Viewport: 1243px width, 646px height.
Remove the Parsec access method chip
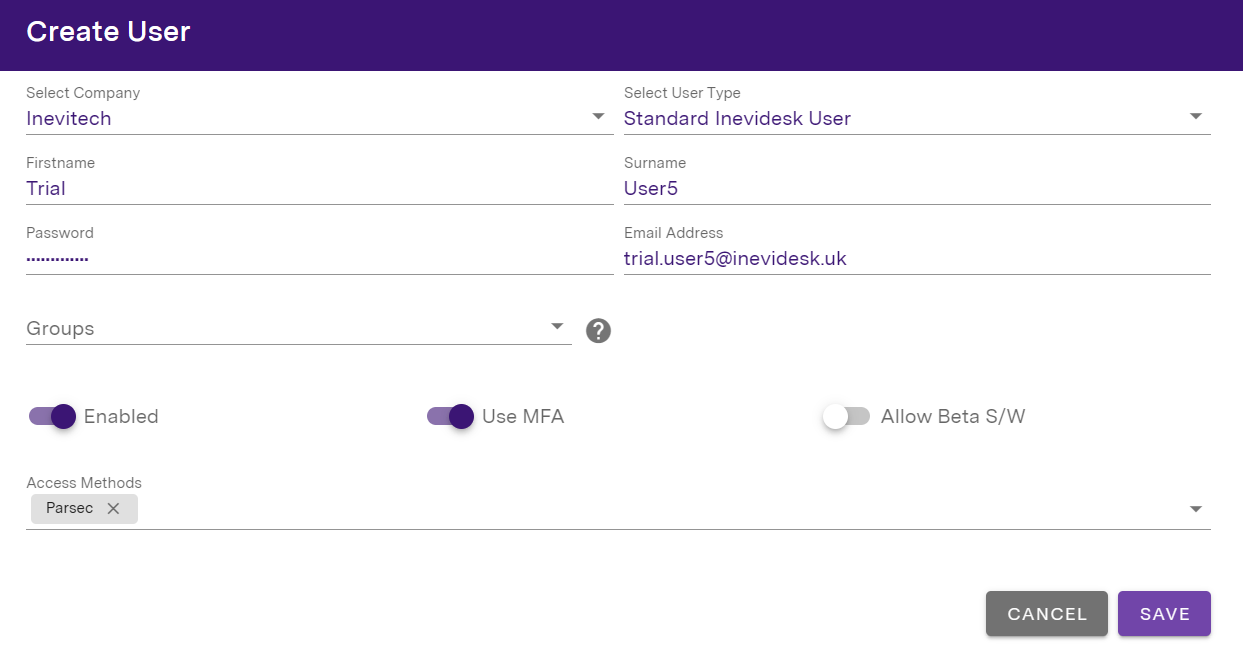click(113, 508)
